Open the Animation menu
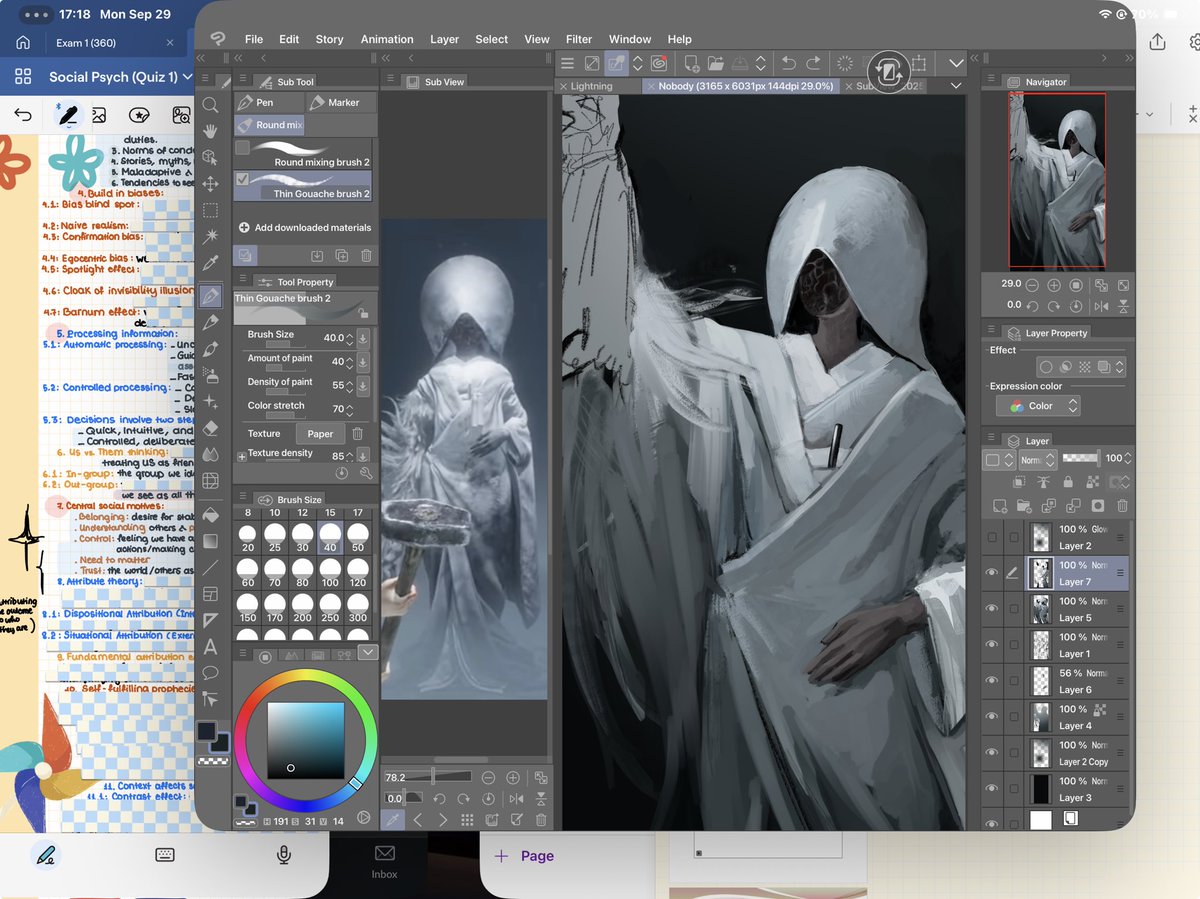Image resolution: width=1200 pixels, height=899 pixels. 387,39
